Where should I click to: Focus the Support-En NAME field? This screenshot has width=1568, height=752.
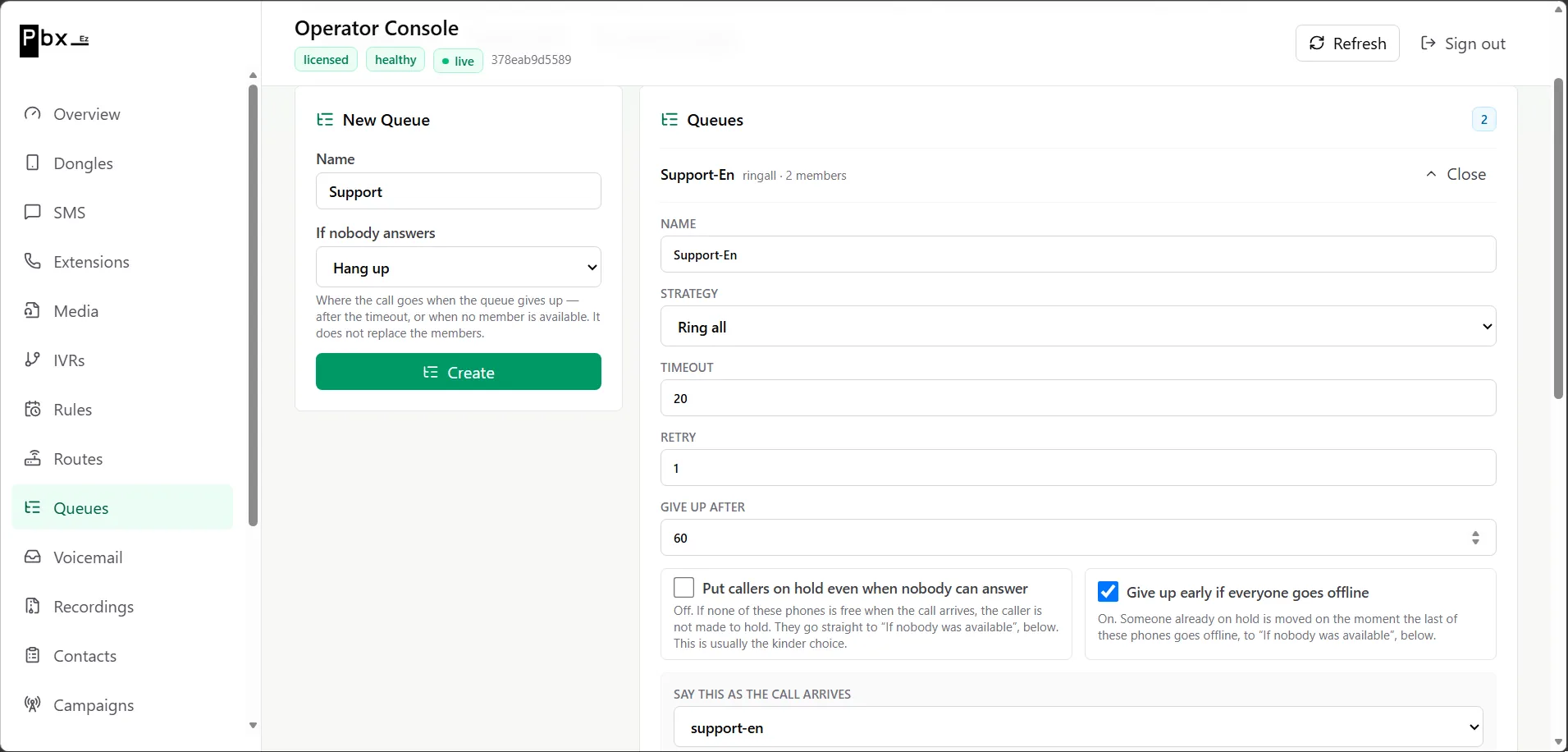pyautogui.click(x=1078, y=254)
